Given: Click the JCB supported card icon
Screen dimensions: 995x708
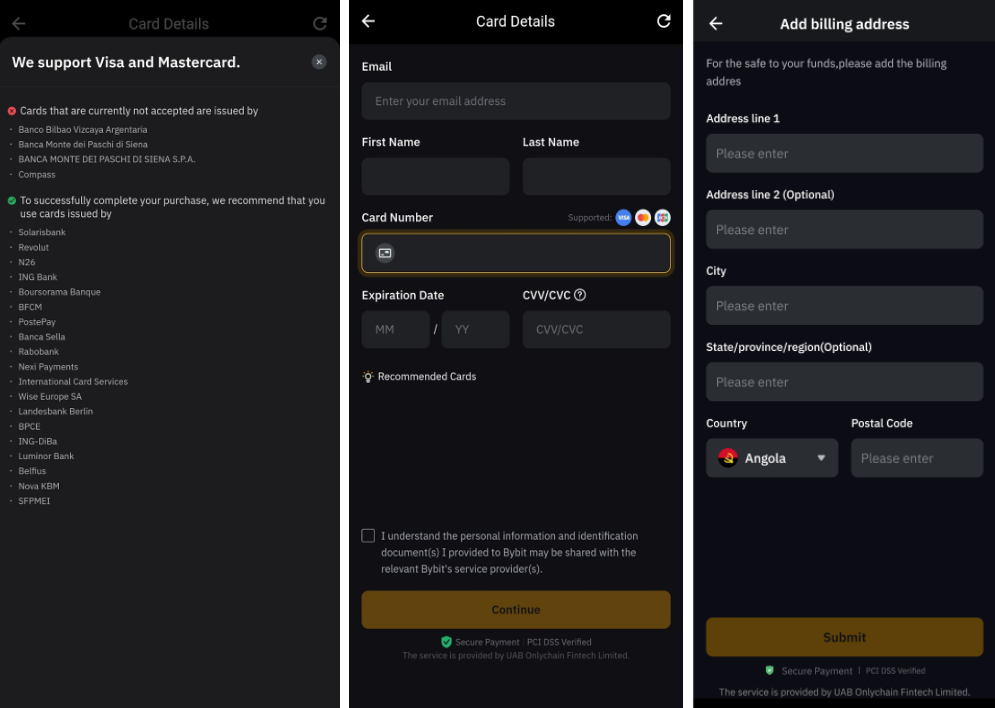Looking at the screenshot, I should click(x=662, y=218).
